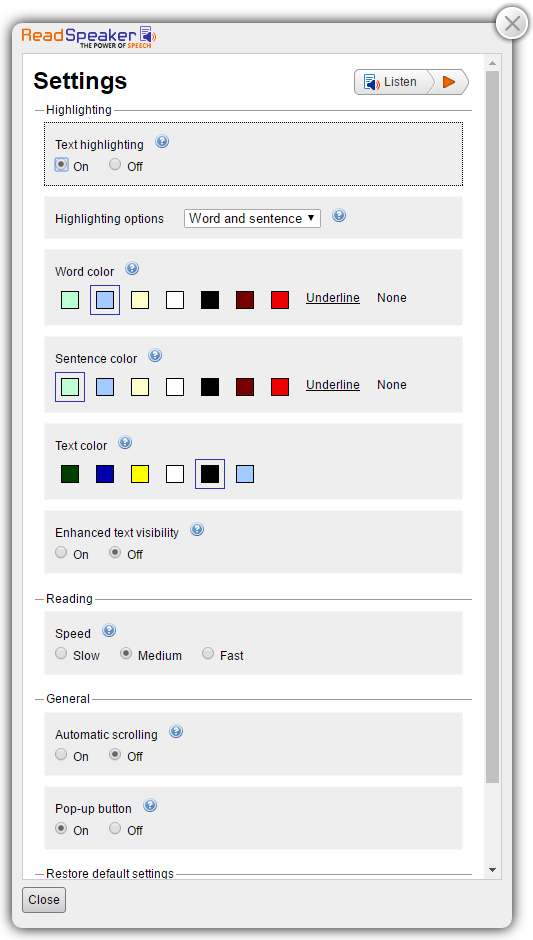Pick the red Sentence color swatch
This screenshot has width=533, height=940.
click(x=280, y=387)
